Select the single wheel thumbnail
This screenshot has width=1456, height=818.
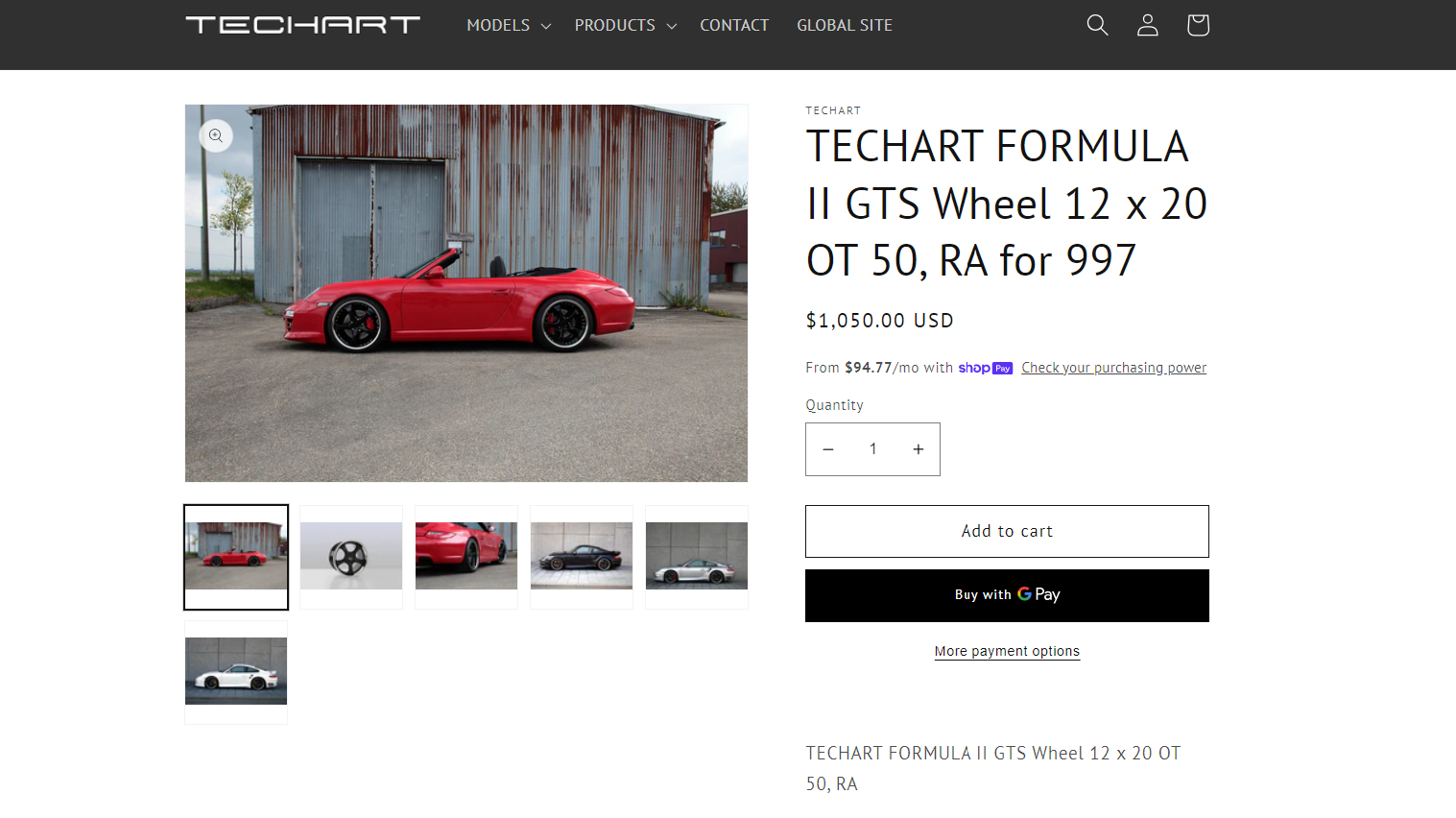tap(351, 557)
